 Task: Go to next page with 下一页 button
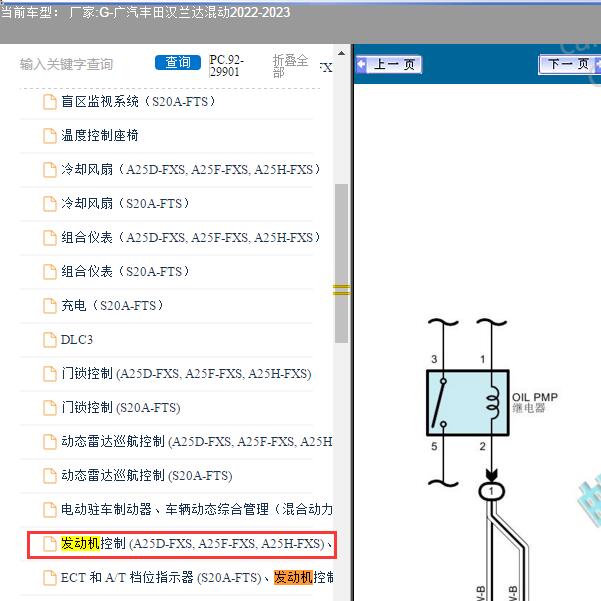pyautogui.click(x=569, y=64)
